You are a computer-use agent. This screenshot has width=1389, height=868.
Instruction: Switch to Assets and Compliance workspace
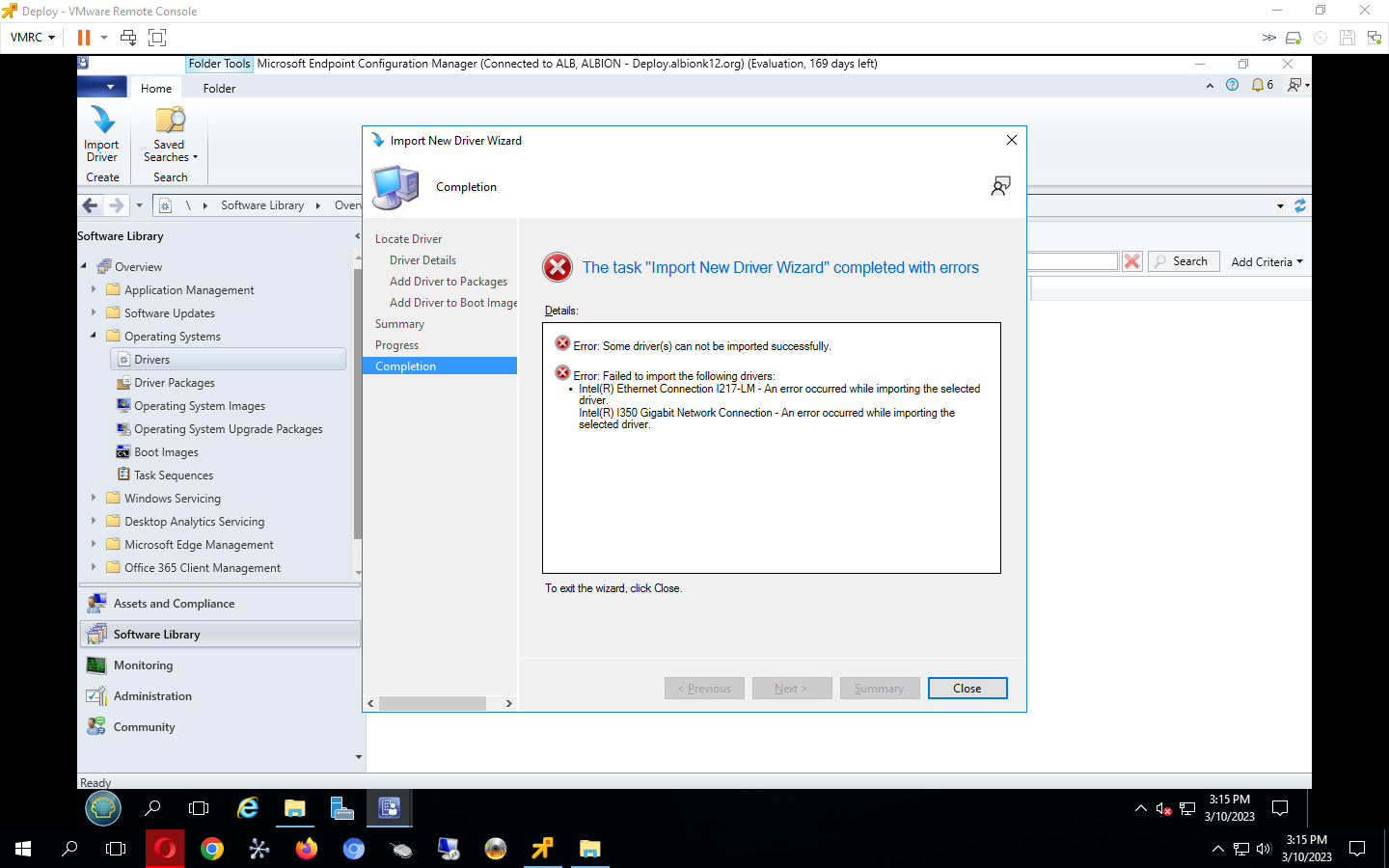[220, 604]
